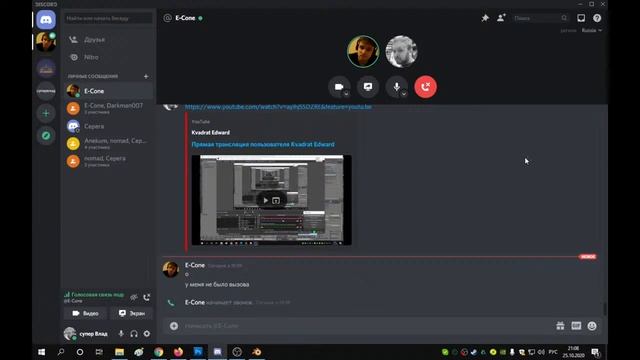Open Windows taskbar search
The height and width of the screenshot is (360, 640).
click(x=61, y=352)
